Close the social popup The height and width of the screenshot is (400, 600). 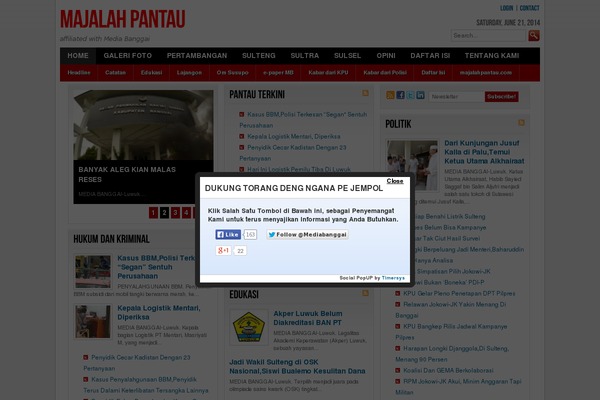coord(395,181)
